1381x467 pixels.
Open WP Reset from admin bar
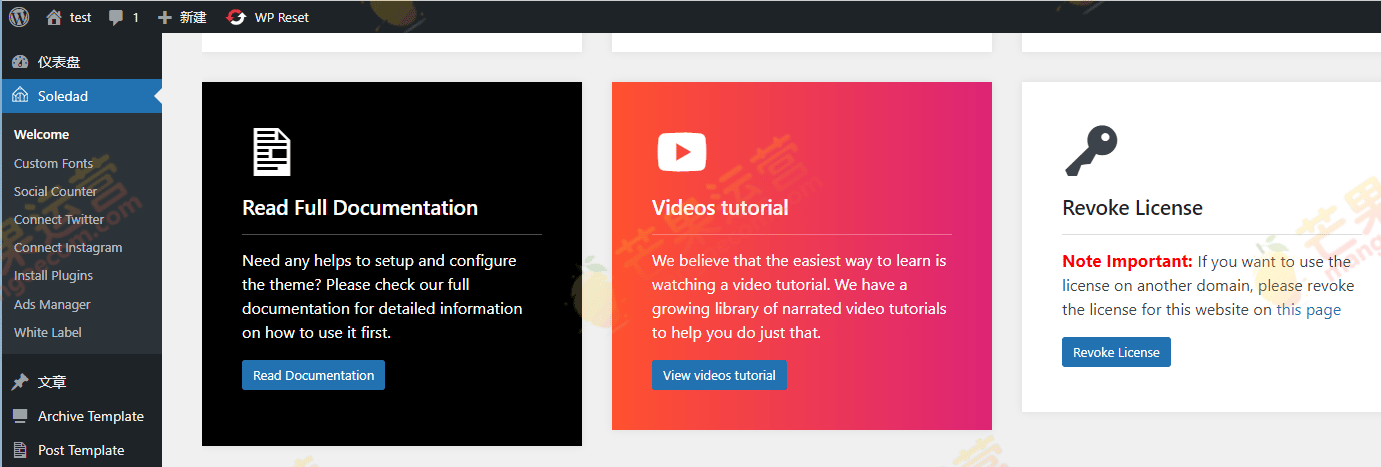pyautogui.click(x=268, y=17)
